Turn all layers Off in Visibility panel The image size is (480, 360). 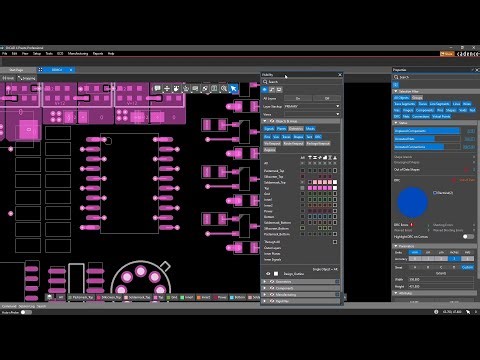click(x=327, y=98)
